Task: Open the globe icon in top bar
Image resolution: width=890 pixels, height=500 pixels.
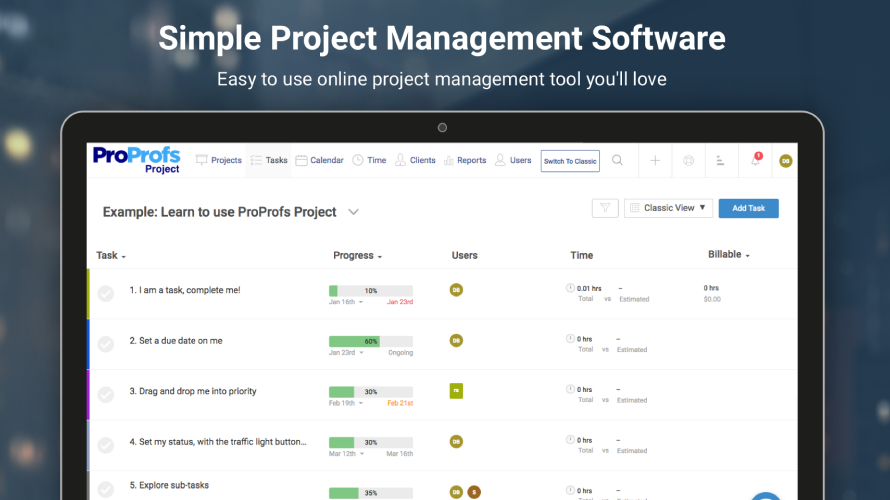Action: 689,160
